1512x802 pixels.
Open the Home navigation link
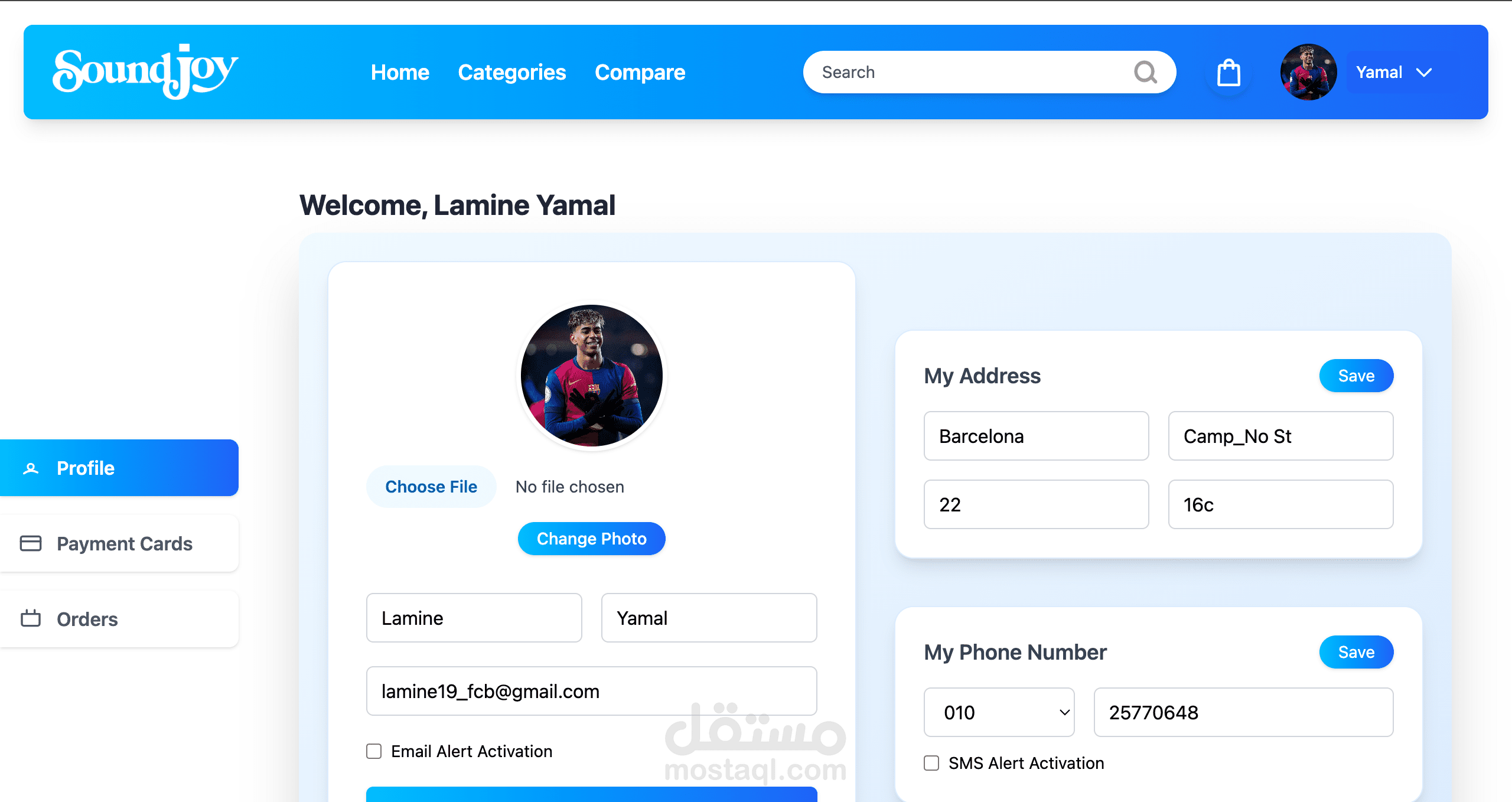point(400,72)
